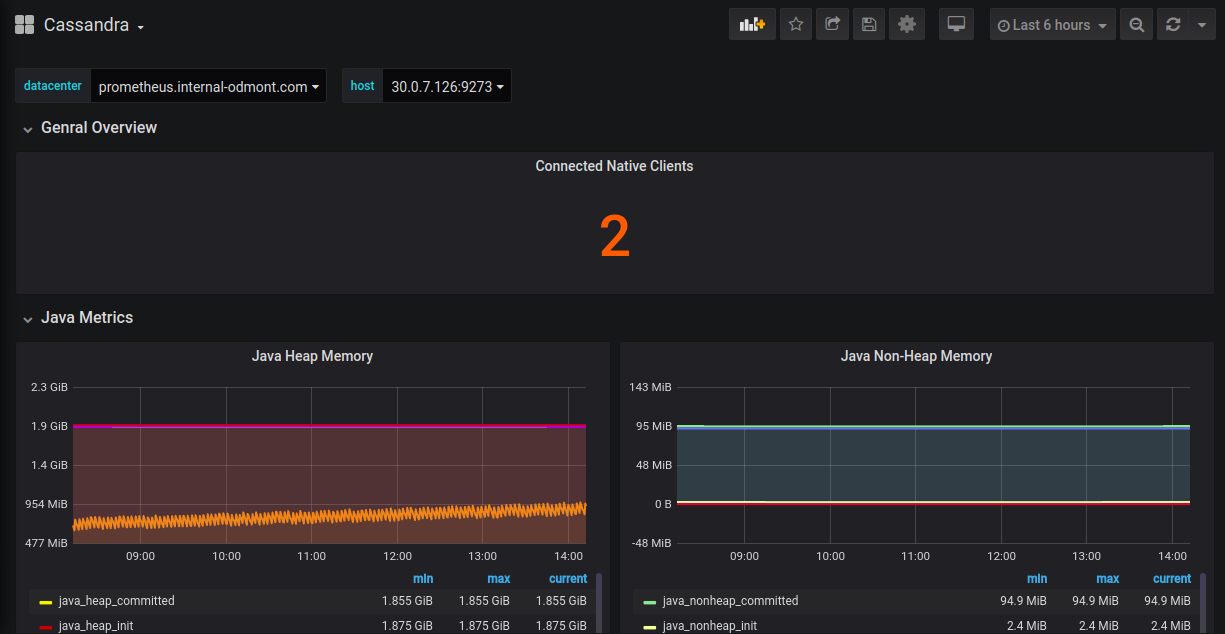Star this Cassandra dashboard
This screenshot has width=1225, height=634.
[x=796, y=25]
